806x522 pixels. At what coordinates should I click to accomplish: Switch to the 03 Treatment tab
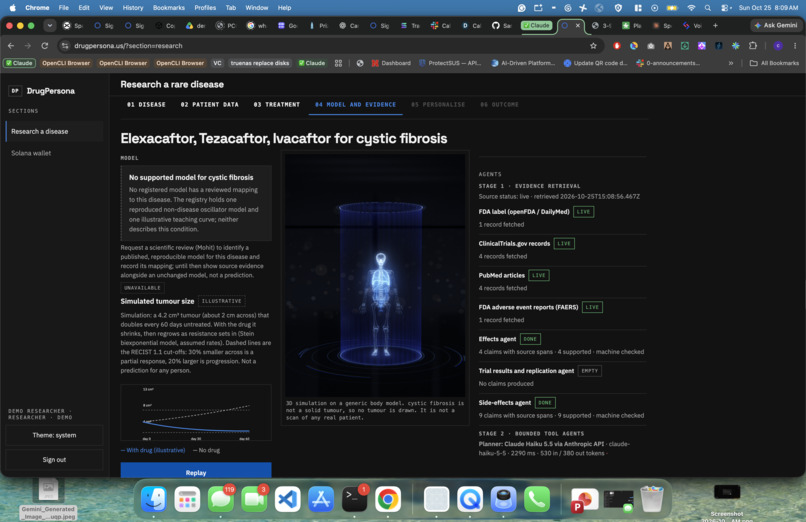point(277,105)
